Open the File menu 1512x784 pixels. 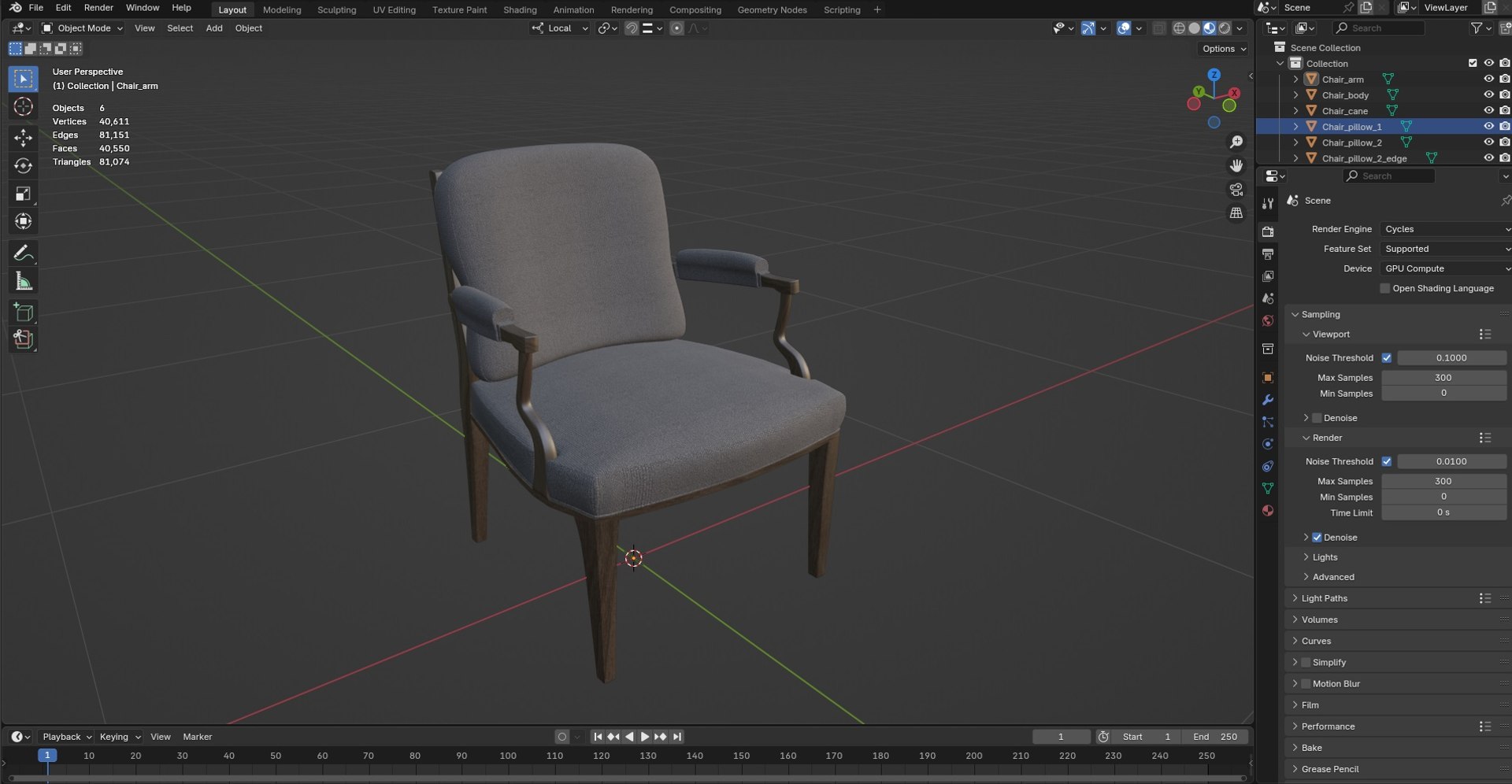35,8
